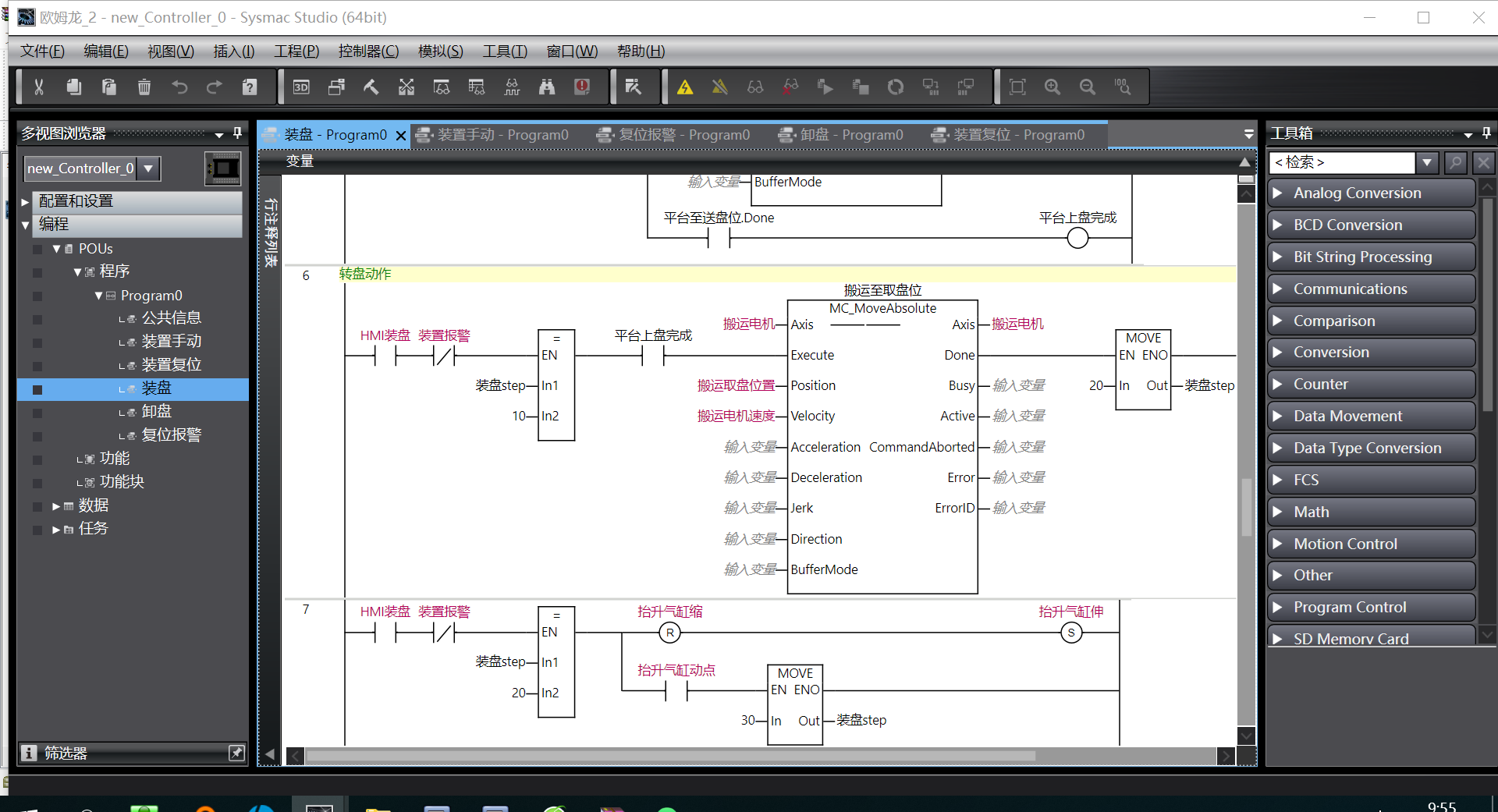
Task: Pin the toolbox panel
Action: [1486, 133]
